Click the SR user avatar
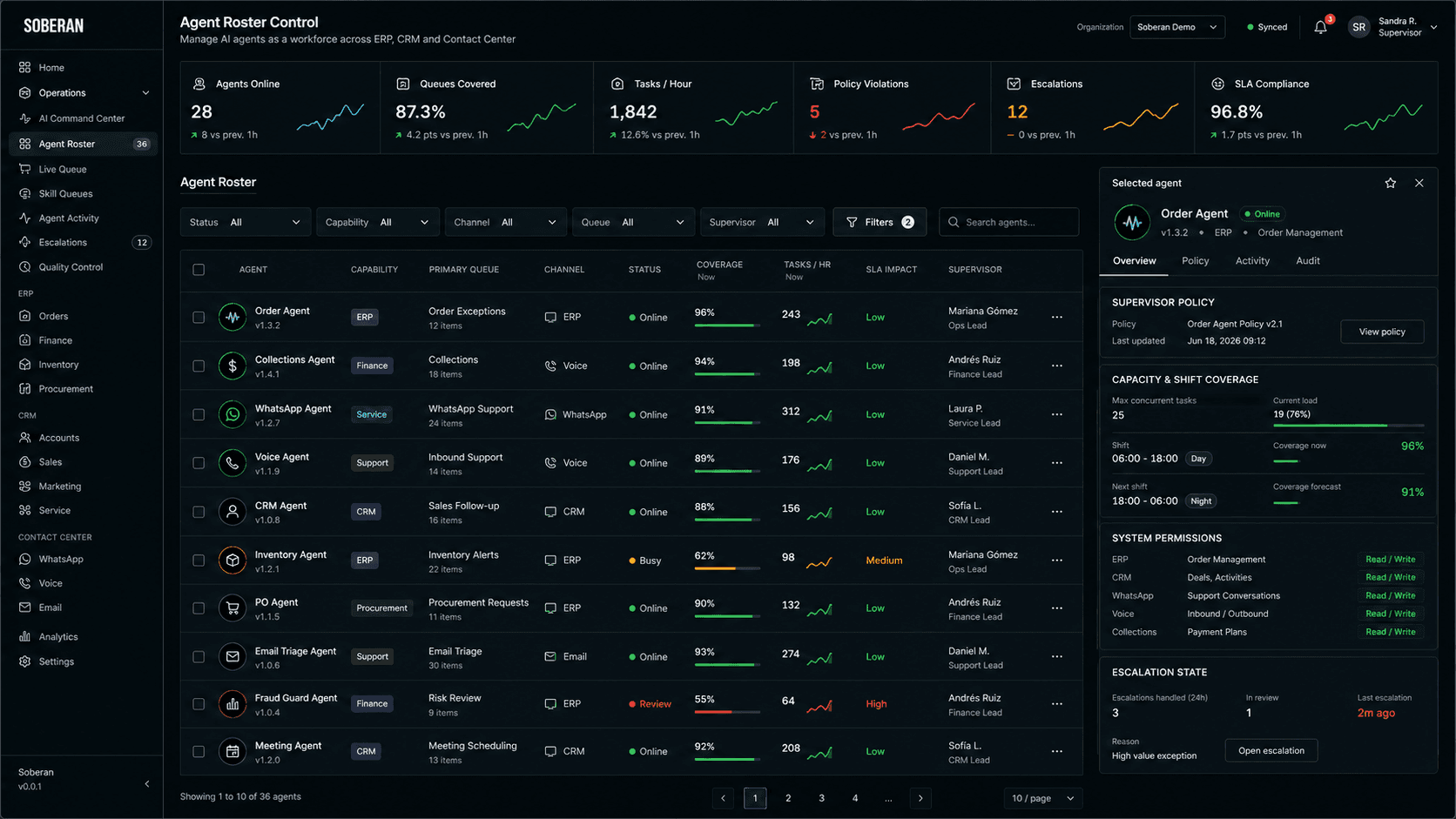 (x=1358, y=27)
